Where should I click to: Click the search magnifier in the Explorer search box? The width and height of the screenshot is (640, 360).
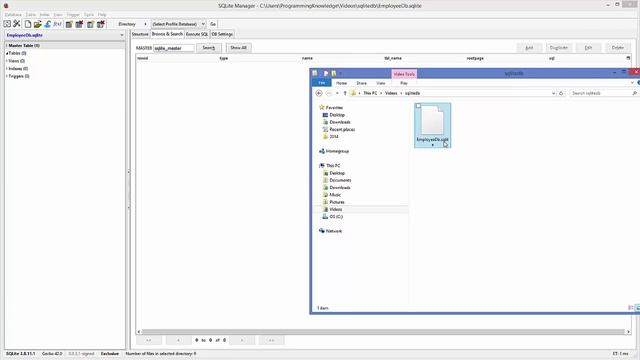(x=634, y=93)
